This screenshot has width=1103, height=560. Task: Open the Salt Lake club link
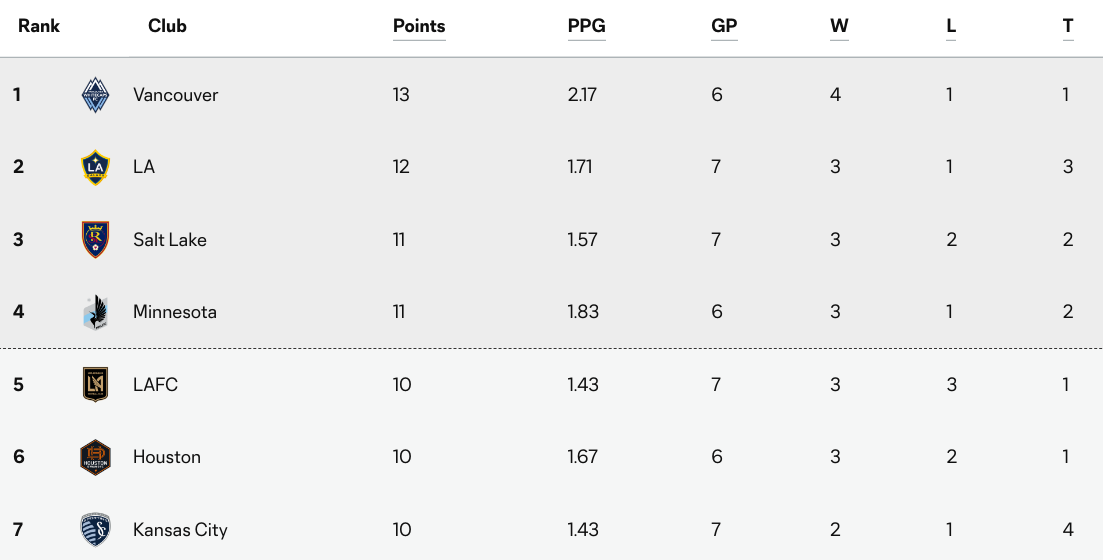pos(170,240)
